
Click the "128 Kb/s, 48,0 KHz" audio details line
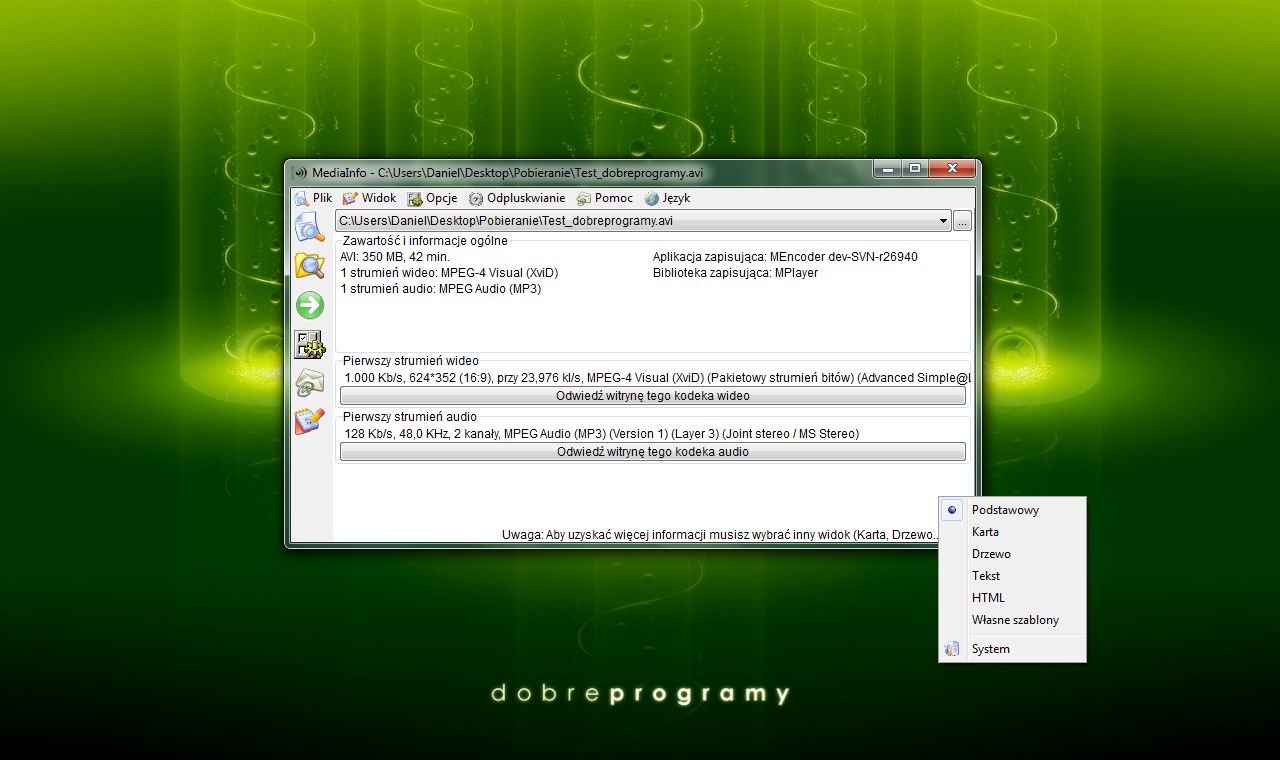[601, 434]
